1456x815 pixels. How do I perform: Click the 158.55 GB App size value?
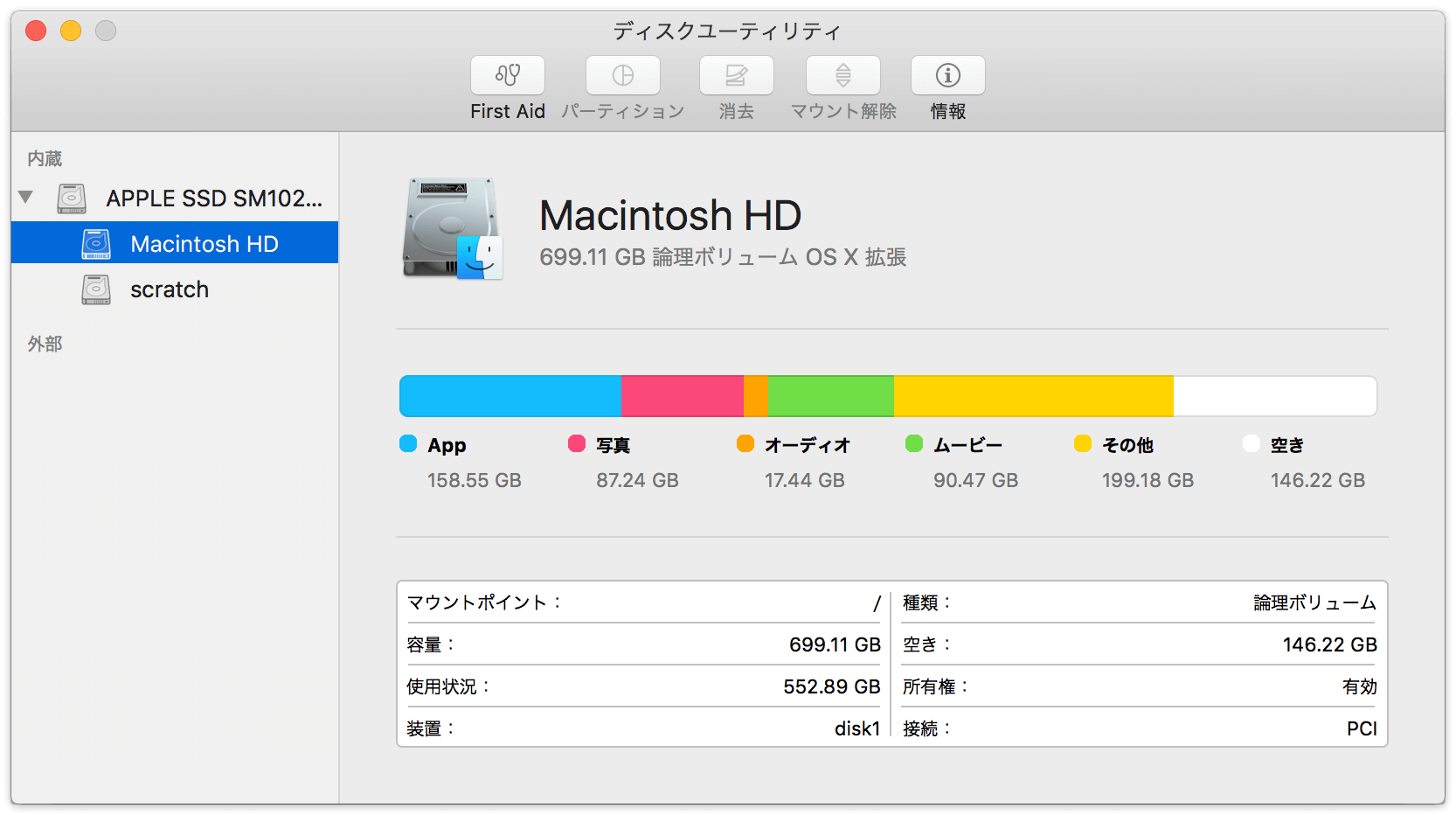click(475, 480)
